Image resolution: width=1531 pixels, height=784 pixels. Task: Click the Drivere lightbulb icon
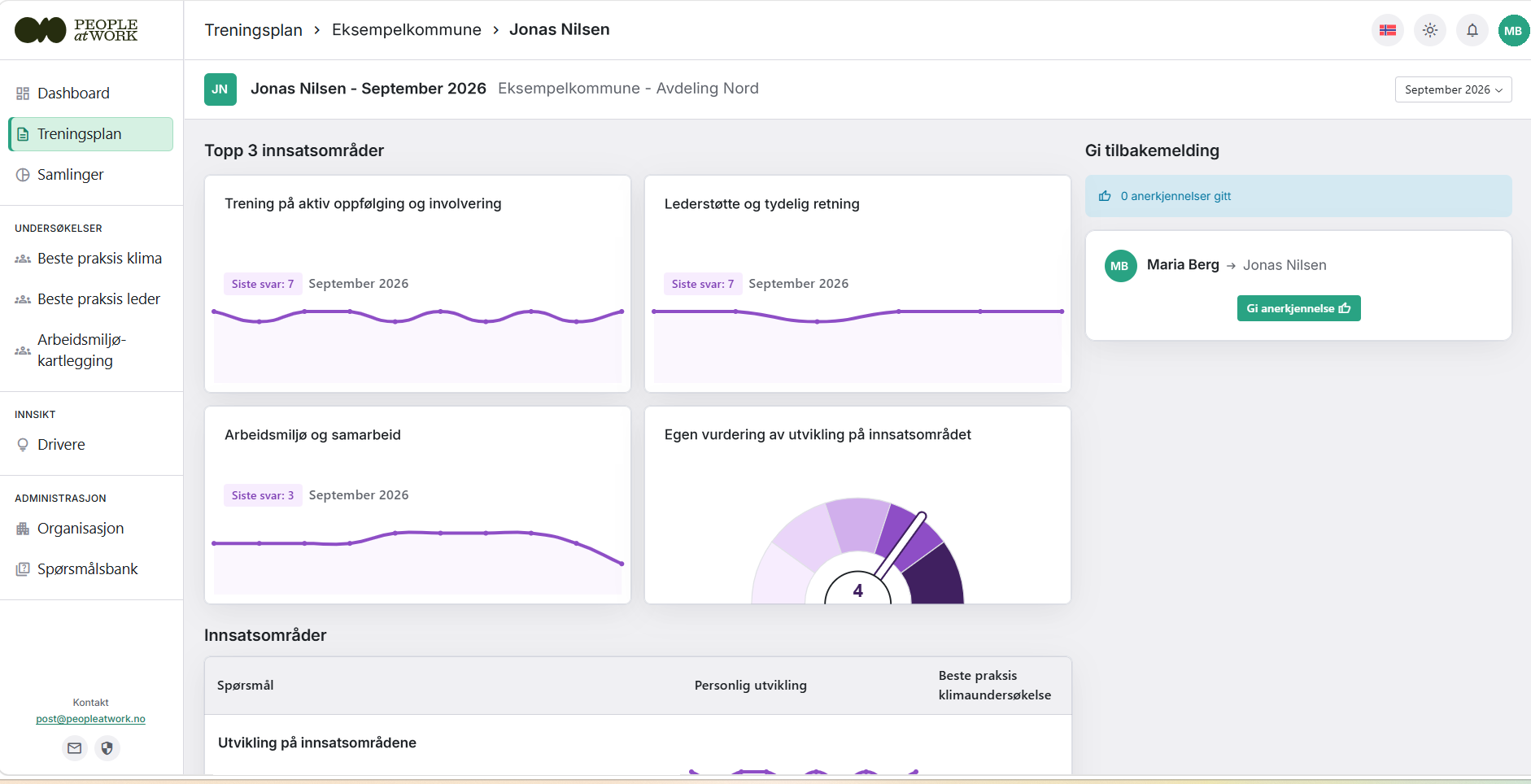[23, 445]
